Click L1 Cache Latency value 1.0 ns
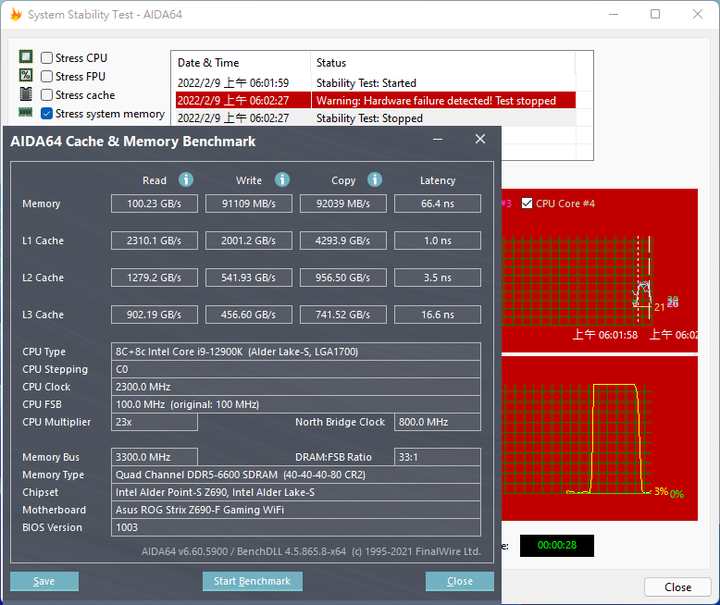720x605 pixels. click(437, 241)
